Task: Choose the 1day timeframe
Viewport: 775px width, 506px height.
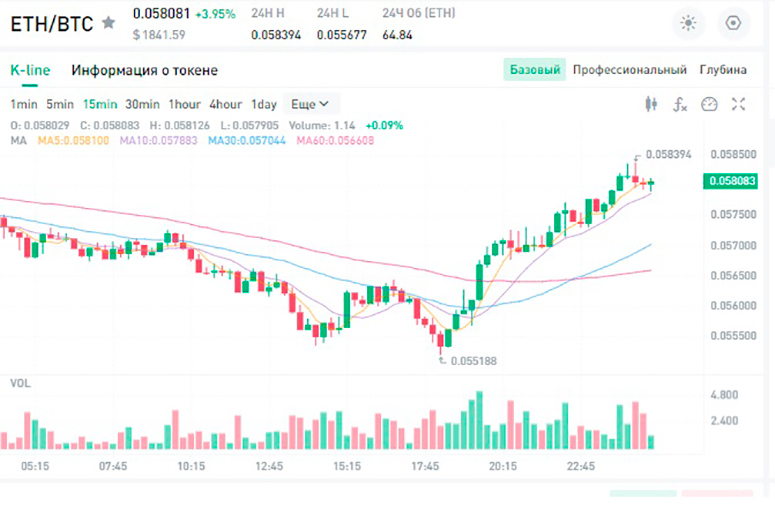Action: click(x=264, y=104)
